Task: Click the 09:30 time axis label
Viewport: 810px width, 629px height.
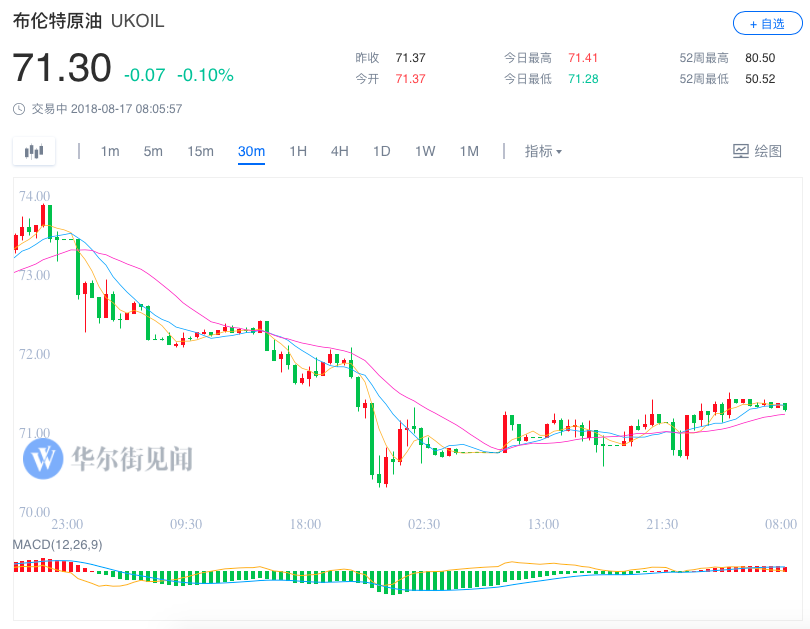Action: [x=186, y=524]
